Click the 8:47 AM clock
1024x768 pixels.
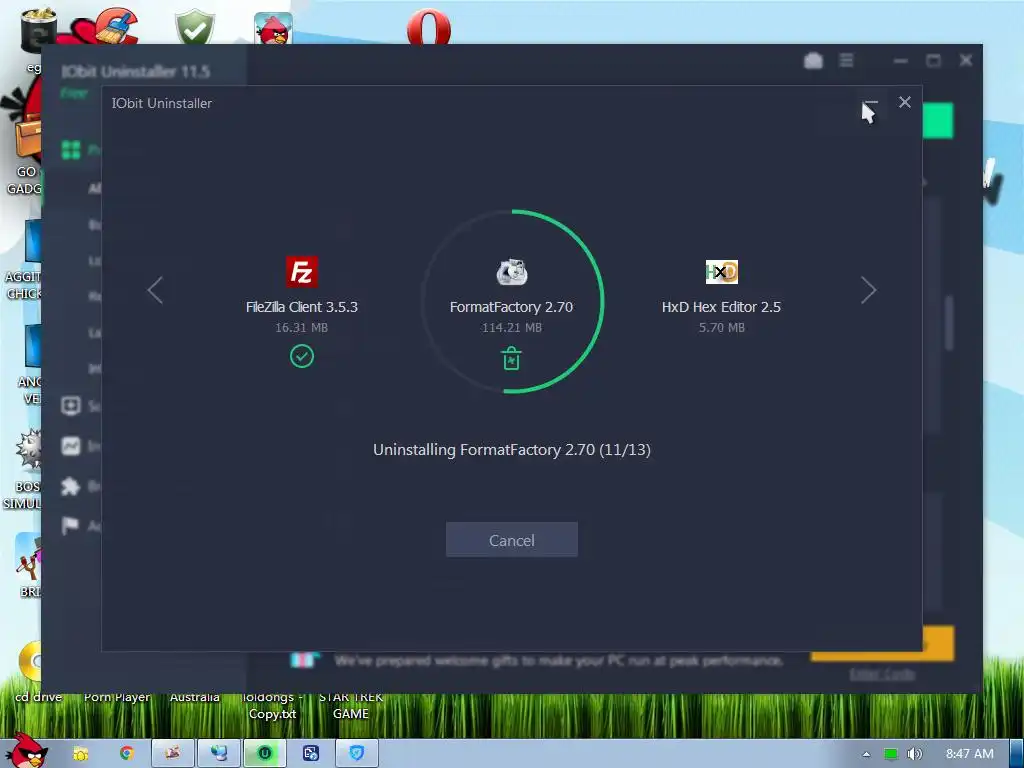point(969,754)
